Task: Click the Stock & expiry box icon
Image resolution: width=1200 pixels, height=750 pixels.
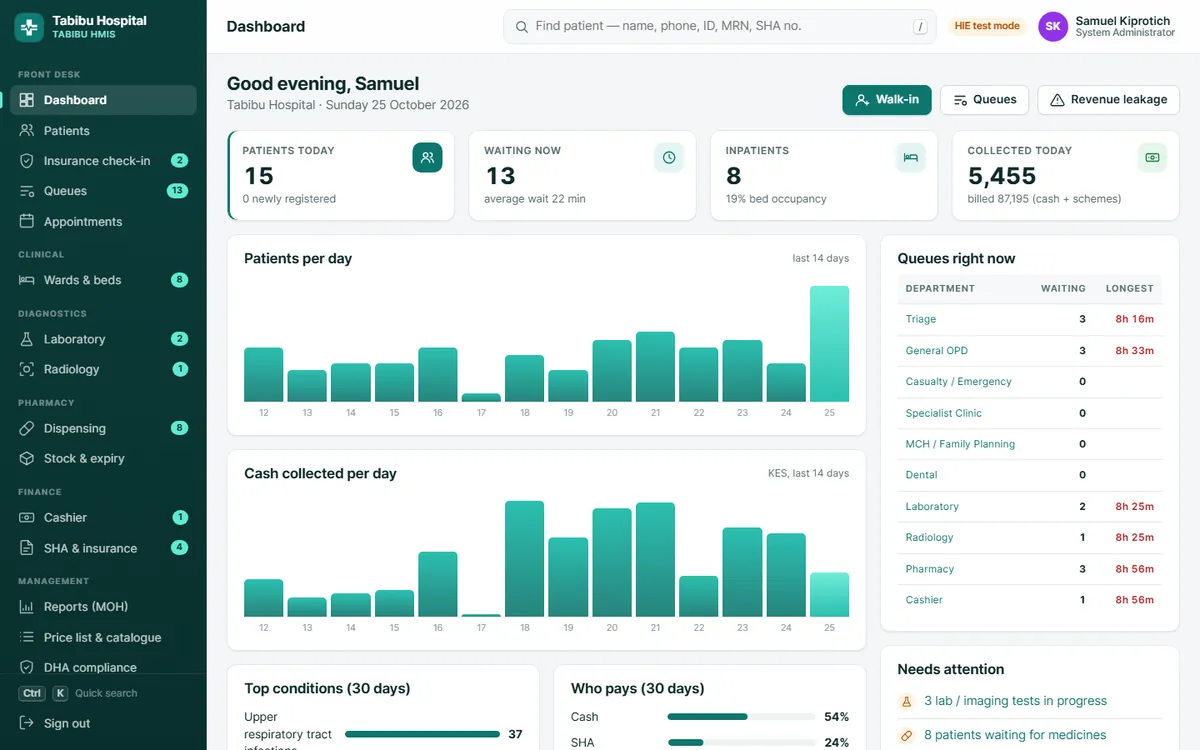Action: coord(27,458)
